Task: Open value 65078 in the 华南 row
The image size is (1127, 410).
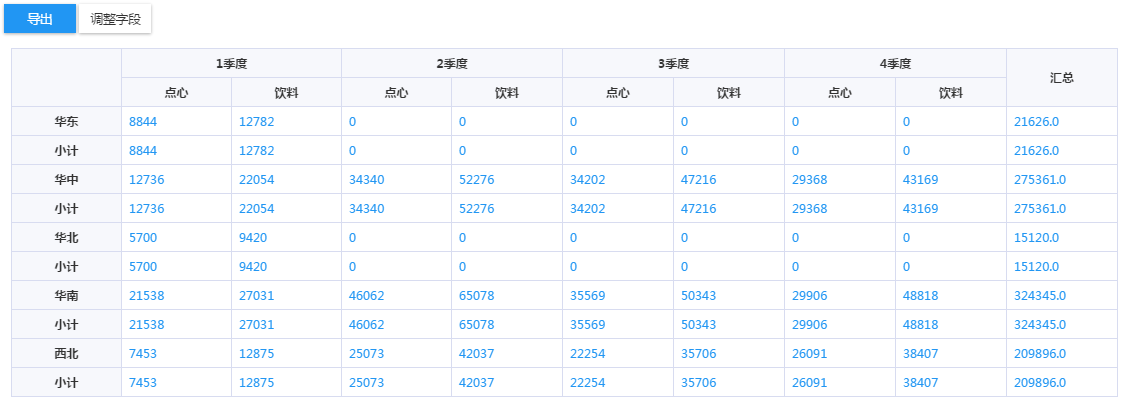Action: coord(477,295)
